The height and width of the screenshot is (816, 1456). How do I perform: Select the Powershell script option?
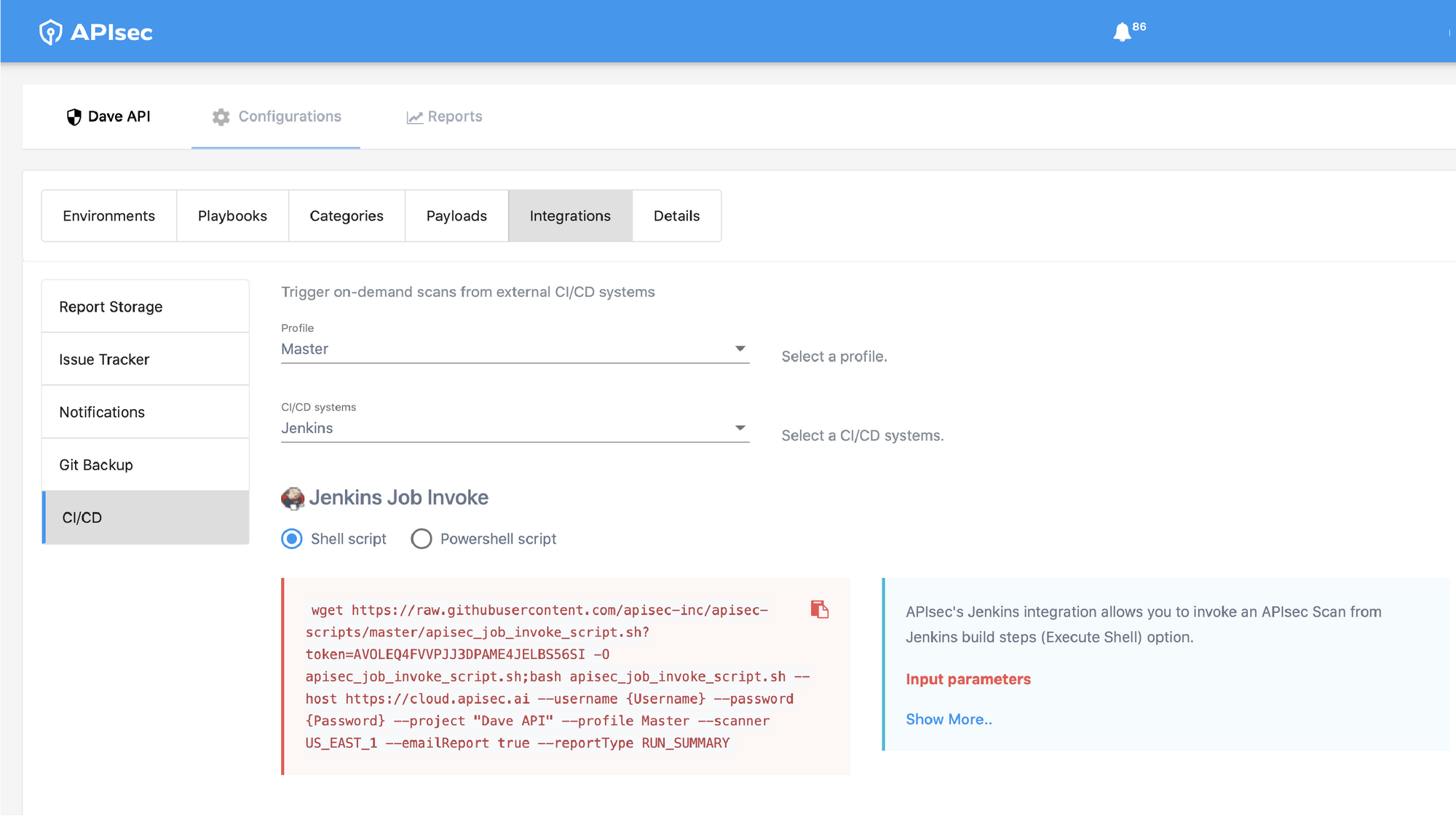[422, 539]
